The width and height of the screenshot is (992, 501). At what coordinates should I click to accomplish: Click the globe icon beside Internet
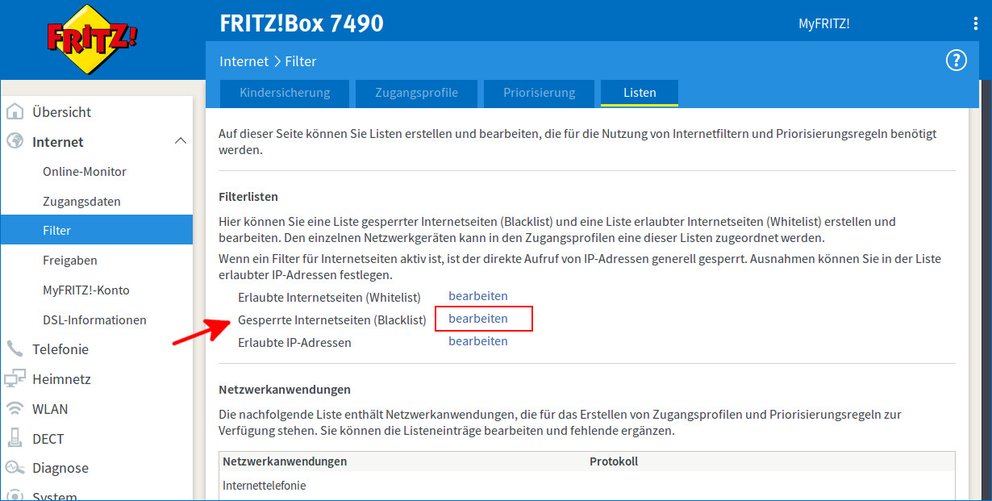pyautogui.click(x=15, y=142)
